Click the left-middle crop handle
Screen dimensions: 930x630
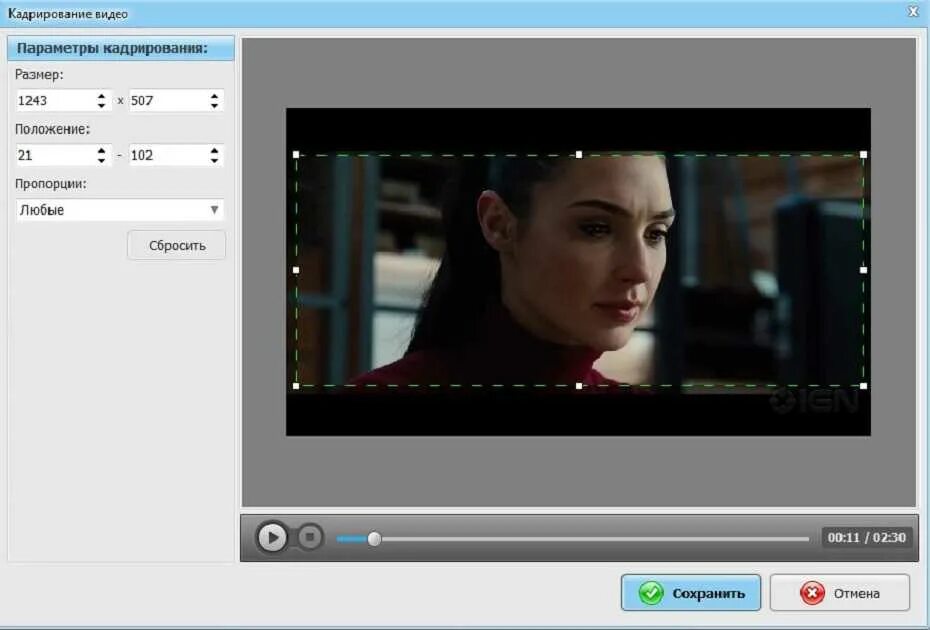[296, 270]
